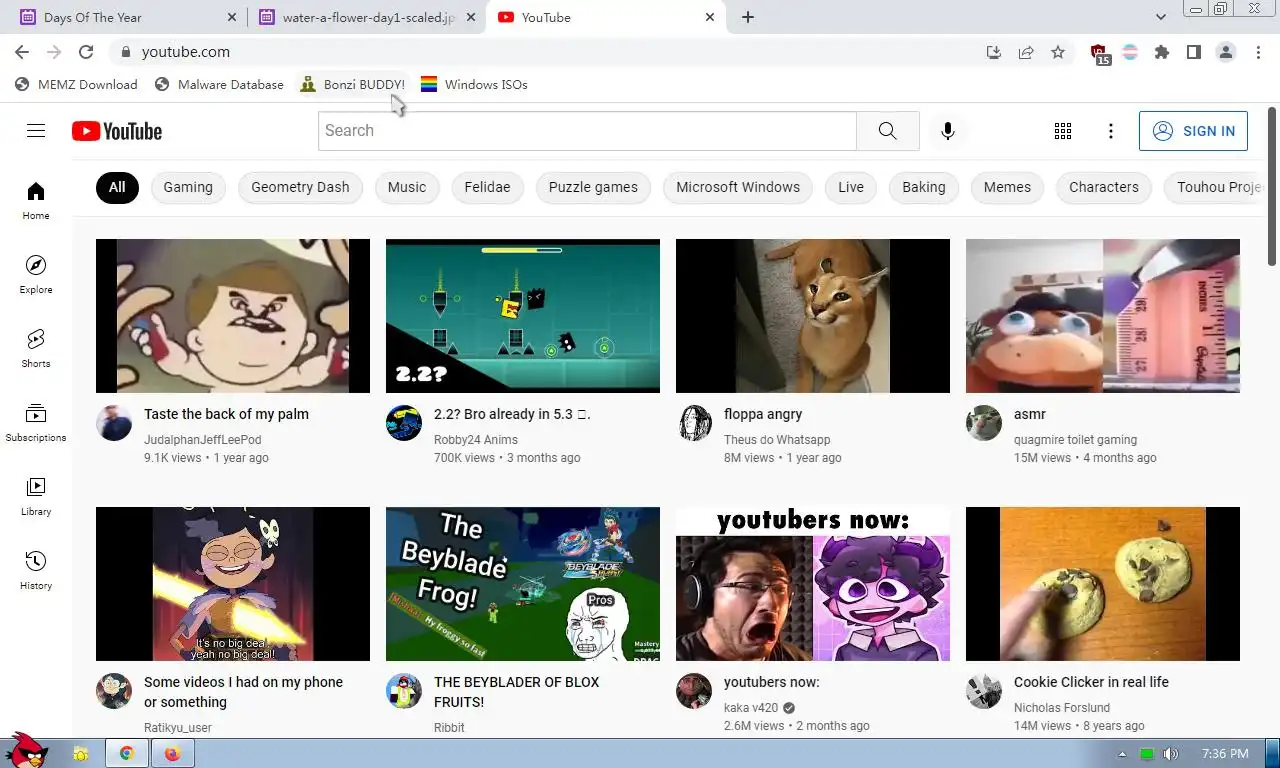Select the Felidae filter chip
This screenshot has height=768, width=1280.
click(487, 187)
